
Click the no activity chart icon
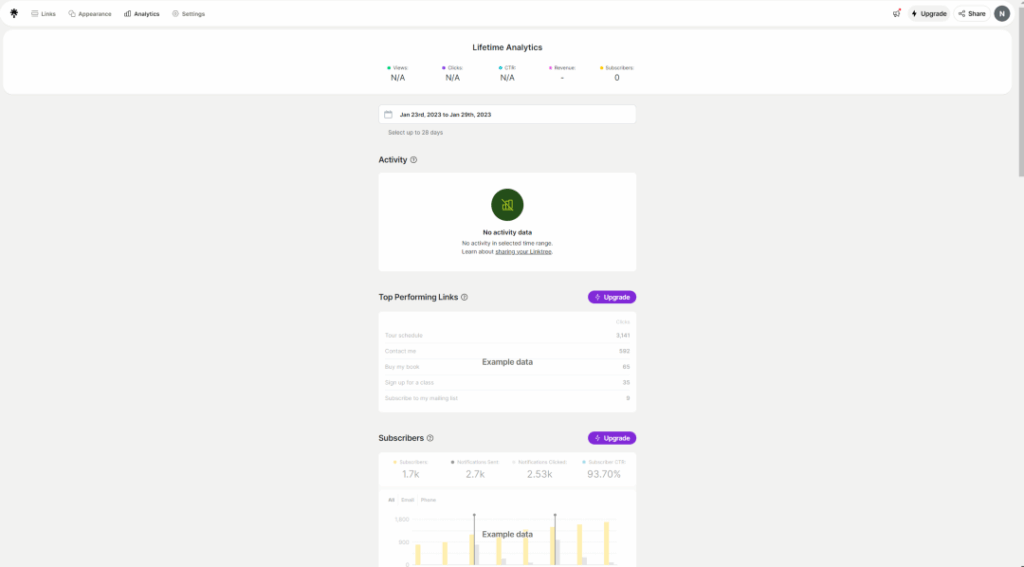(507, 205)
